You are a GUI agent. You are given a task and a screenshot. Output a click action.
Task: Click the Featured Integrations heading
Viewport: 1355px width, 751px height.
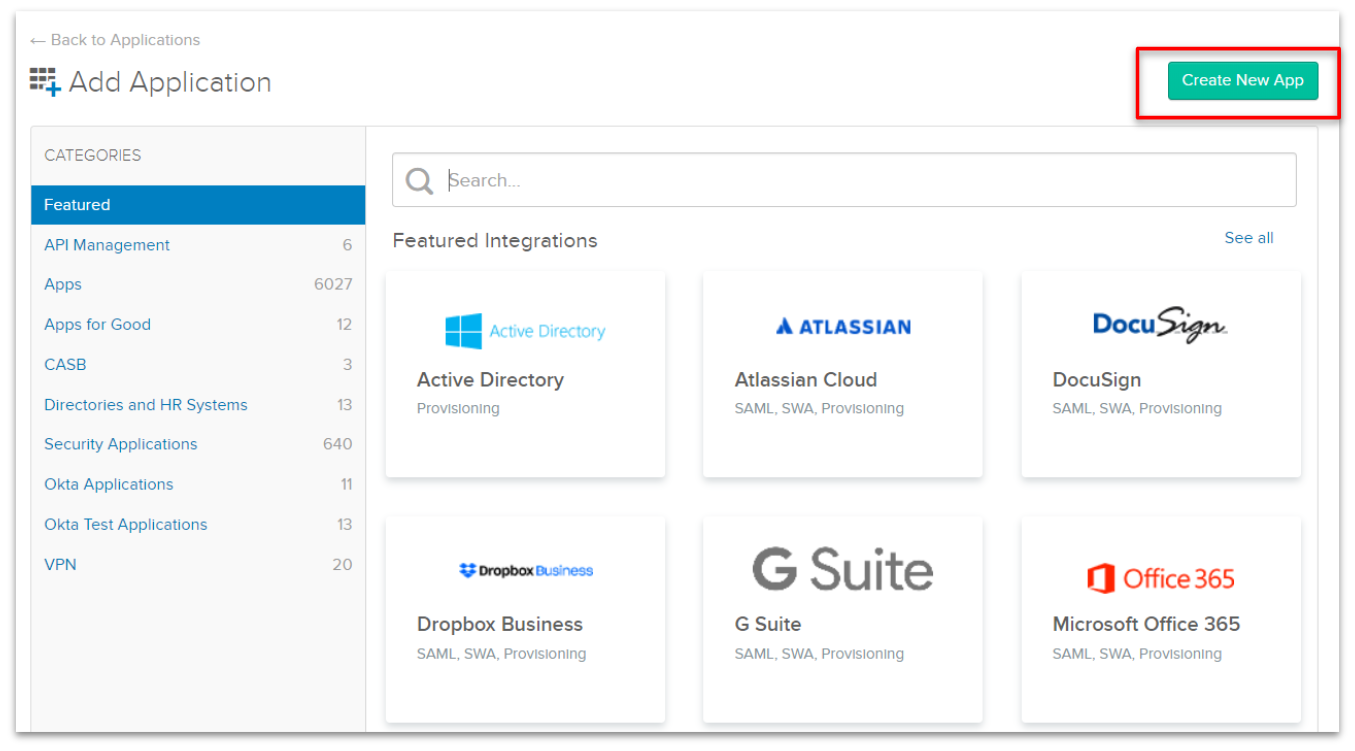coord(495,241)
